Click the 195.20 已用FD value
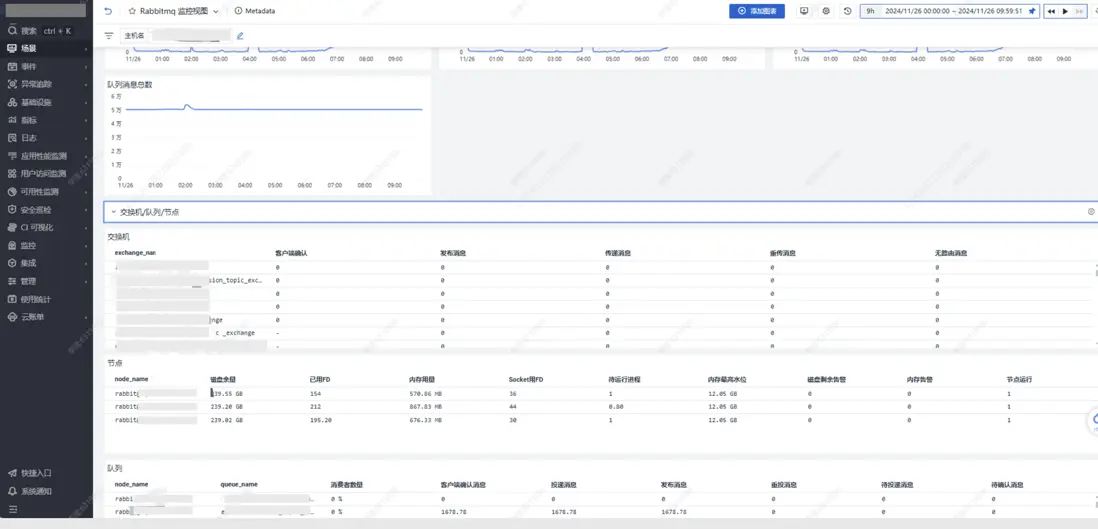This screenshot has width=1098, height=529. (321, 420)
